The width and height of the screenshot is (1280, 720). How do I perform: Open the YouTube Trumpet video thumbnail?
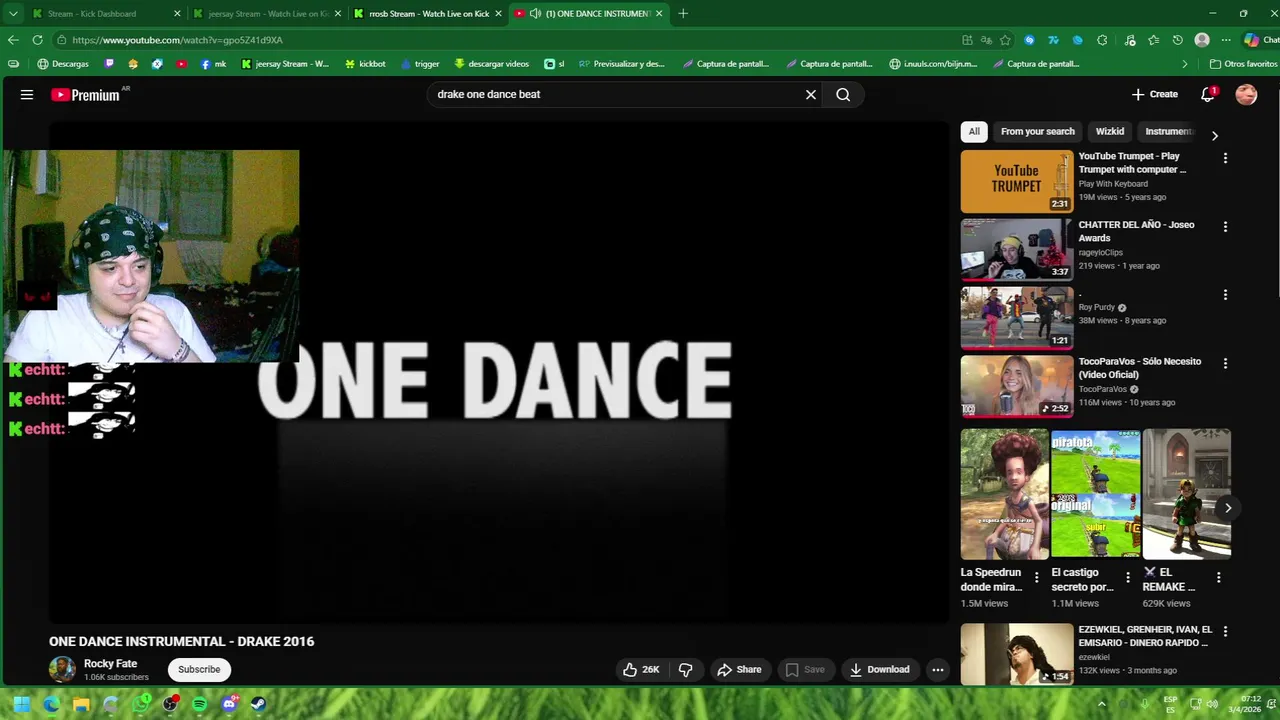coord(1017,182)
